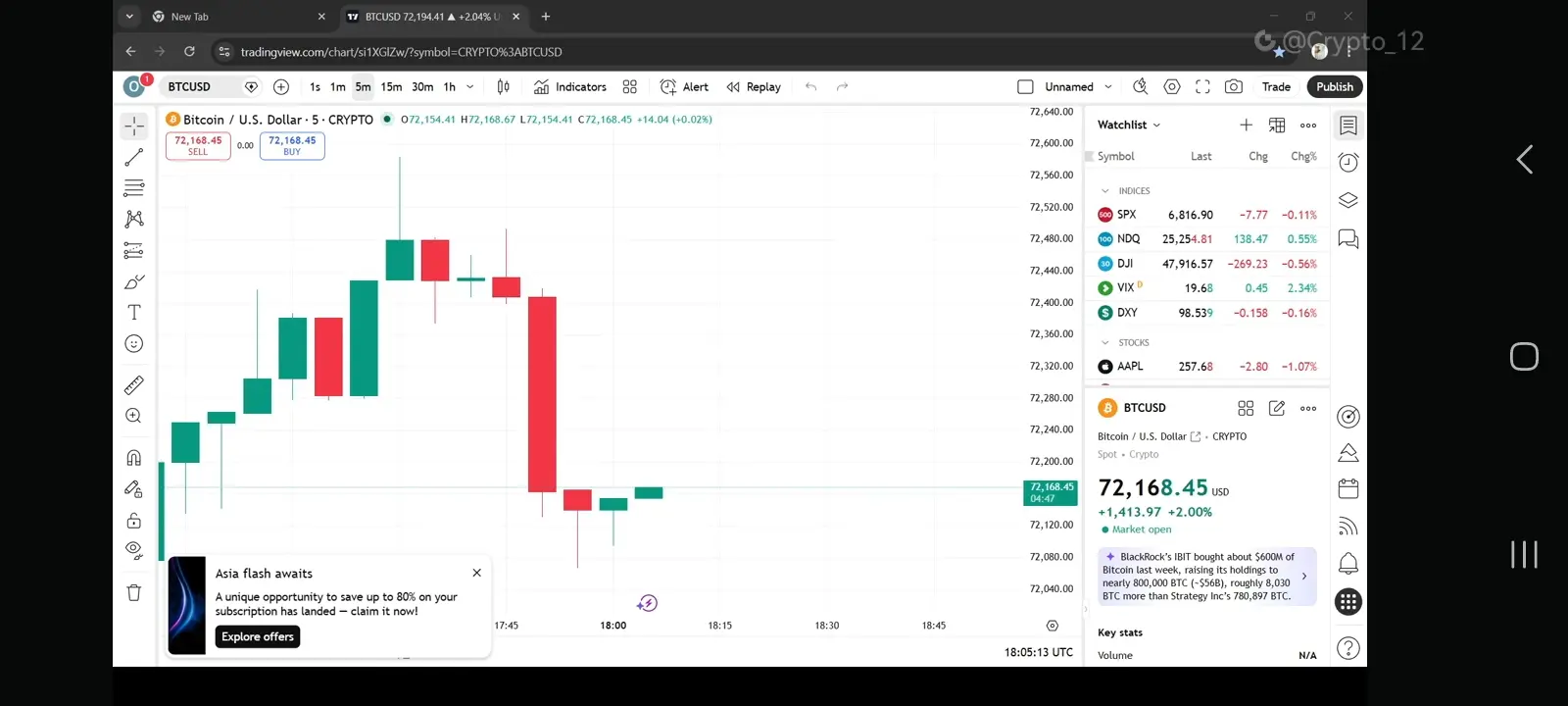Open indicator templates
Viewport: 1568px width, 706px height.
pyautogui.click(x=630, y=87)
